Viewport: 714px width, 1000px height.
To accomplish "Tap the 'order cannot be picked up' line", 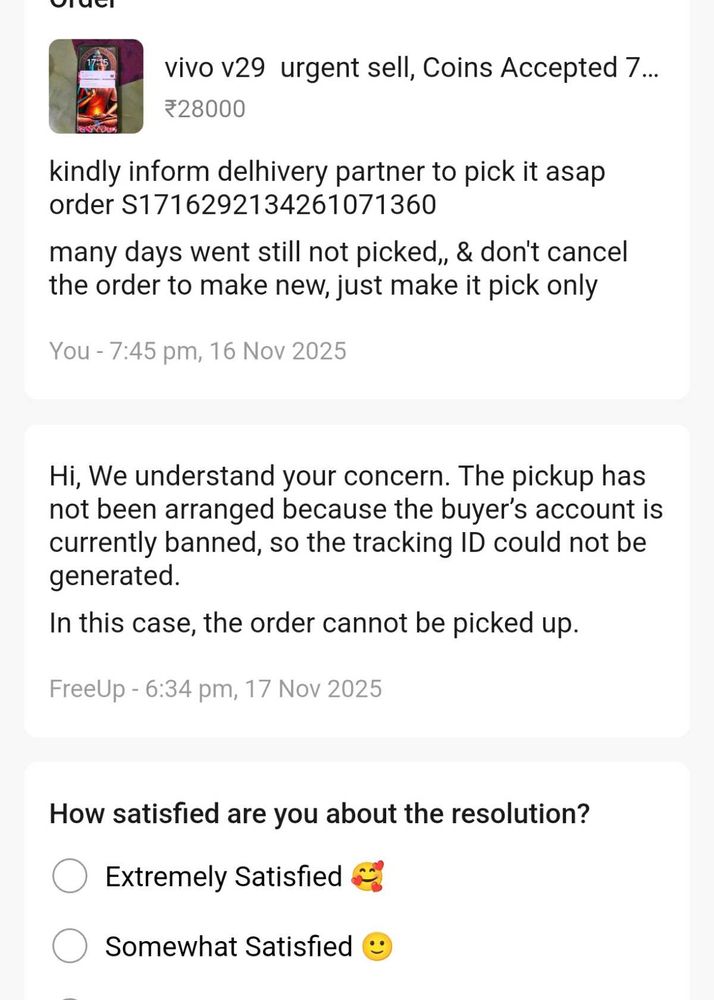I will point(314,623).
